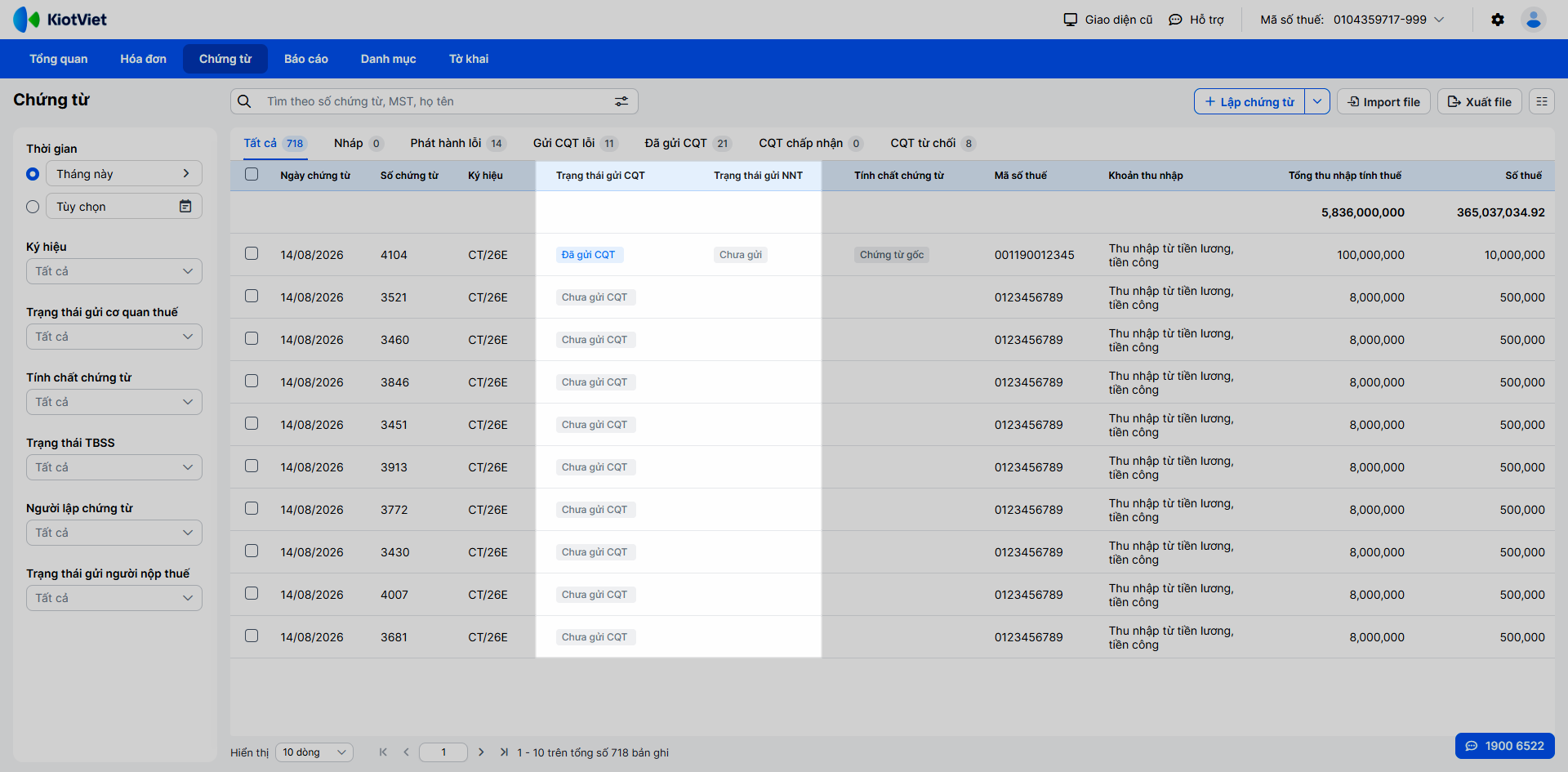Image resolution: width=1568 pixels, height=772 pixels.
Task: Click the Tùy chọn date range field
Action: coord(124,206)
